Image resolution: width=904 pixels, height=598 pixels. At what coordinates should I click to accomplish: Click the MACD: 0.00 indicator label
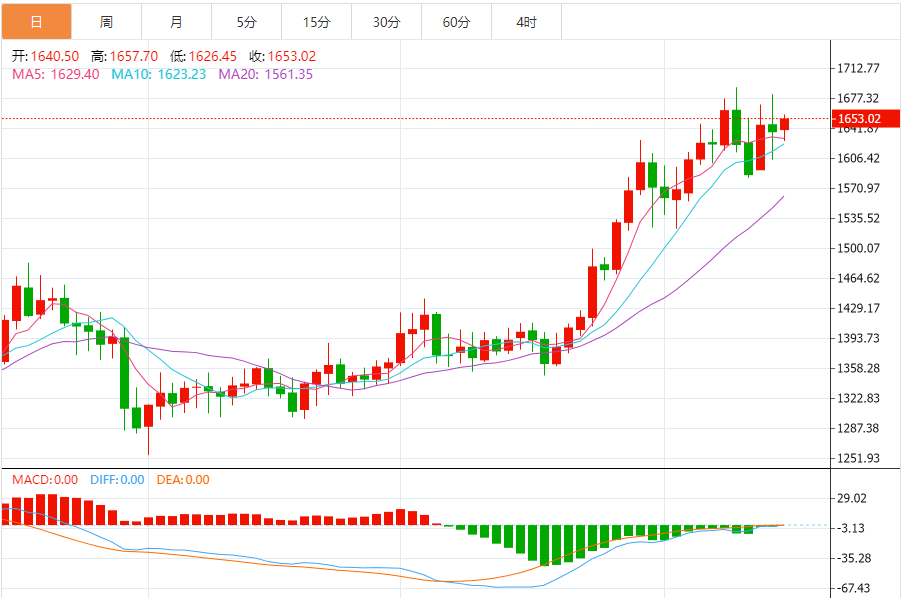46,480
